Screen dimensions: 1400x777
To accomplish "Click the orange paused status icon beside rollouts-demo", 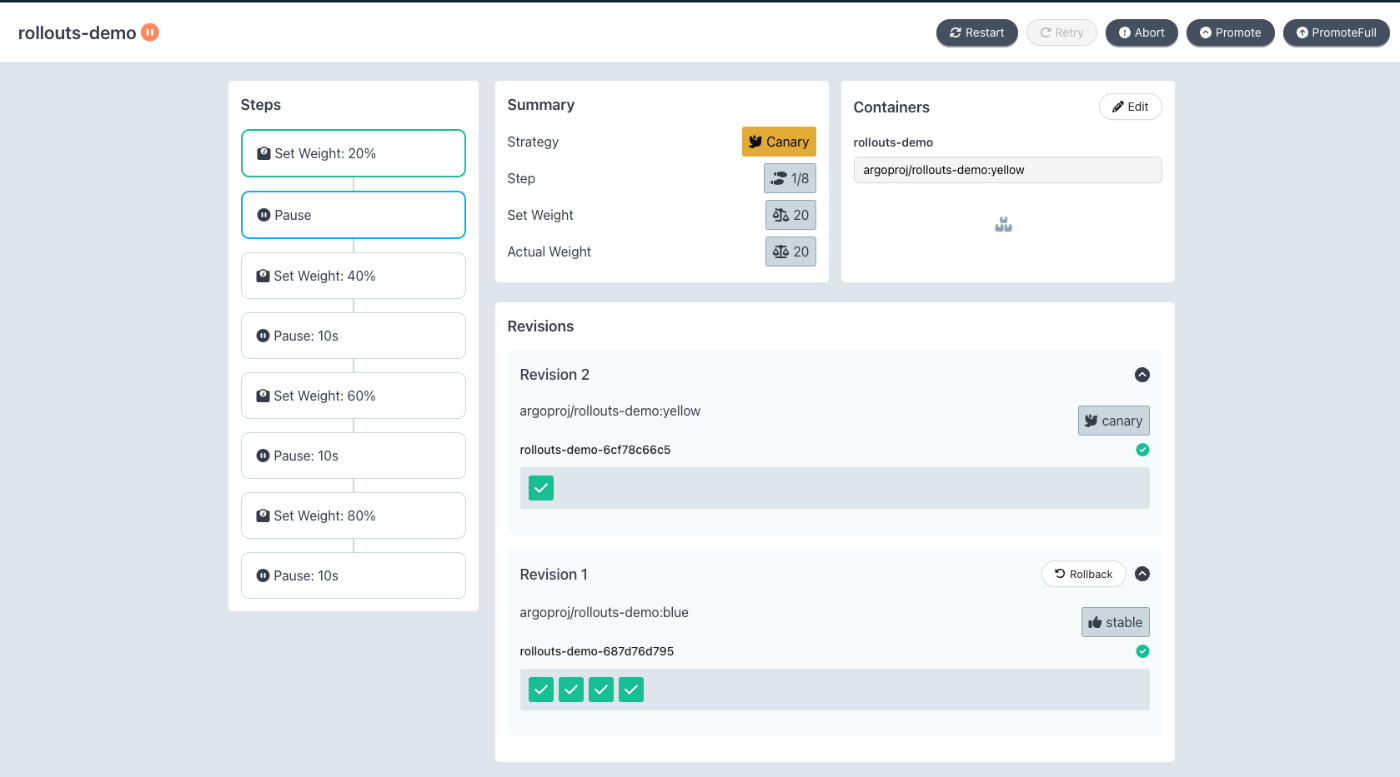I will click(150, 32).
